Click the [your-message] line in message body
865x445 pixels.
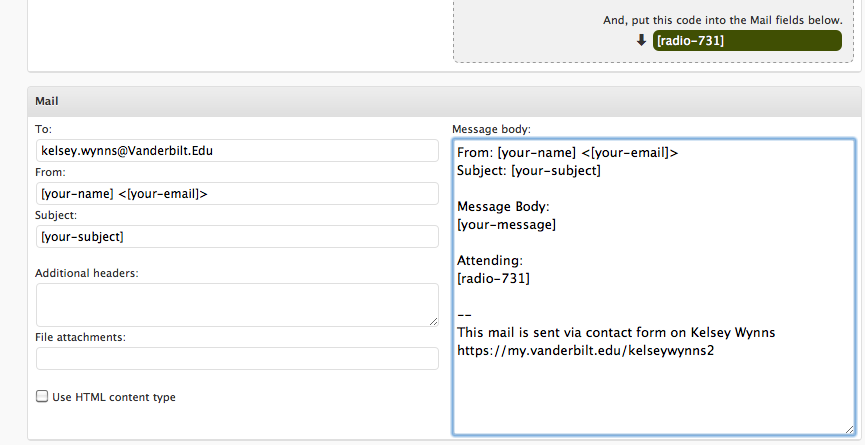507,225
